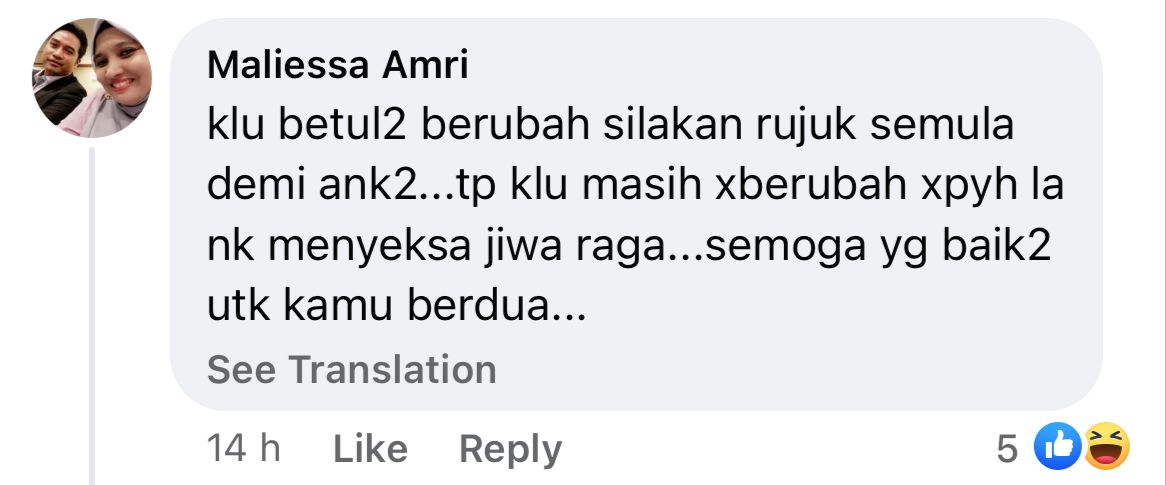Click last comment line 'utk kamu berdua'
Screen dimensions: 1166x485
[x=396, y=307]
